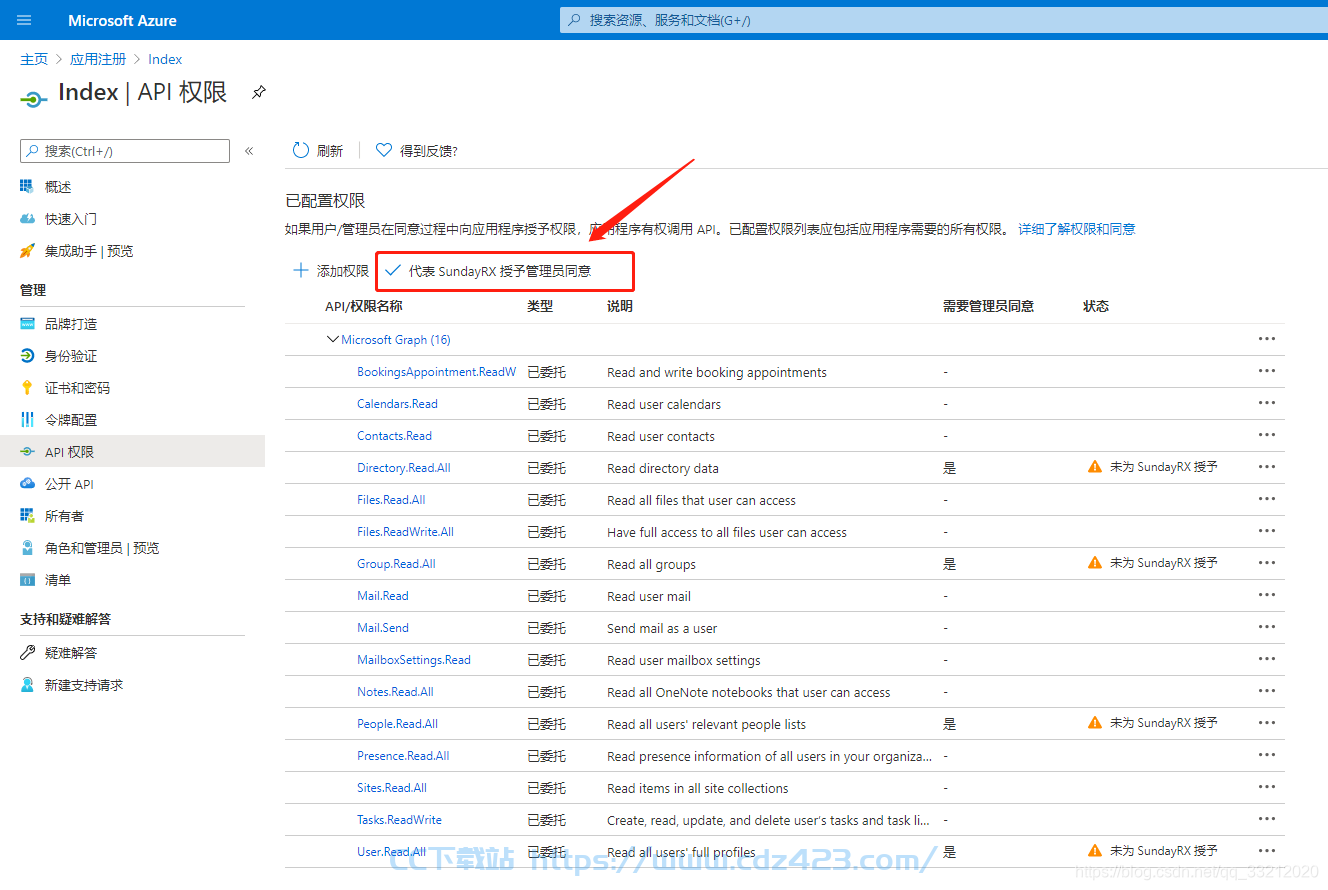Viewport: 1328px width, 890px height.
Task: Open more options for Sites.Read.All row
Action: (x=1267, y=787)
